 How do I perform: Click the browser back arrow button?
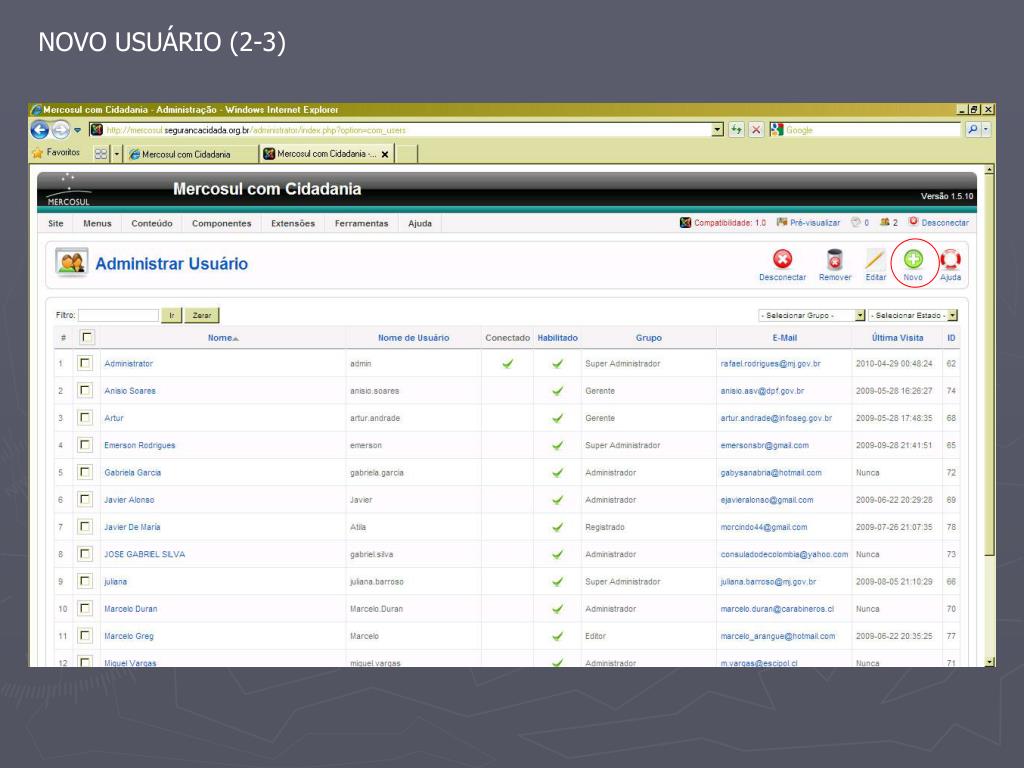40,130
